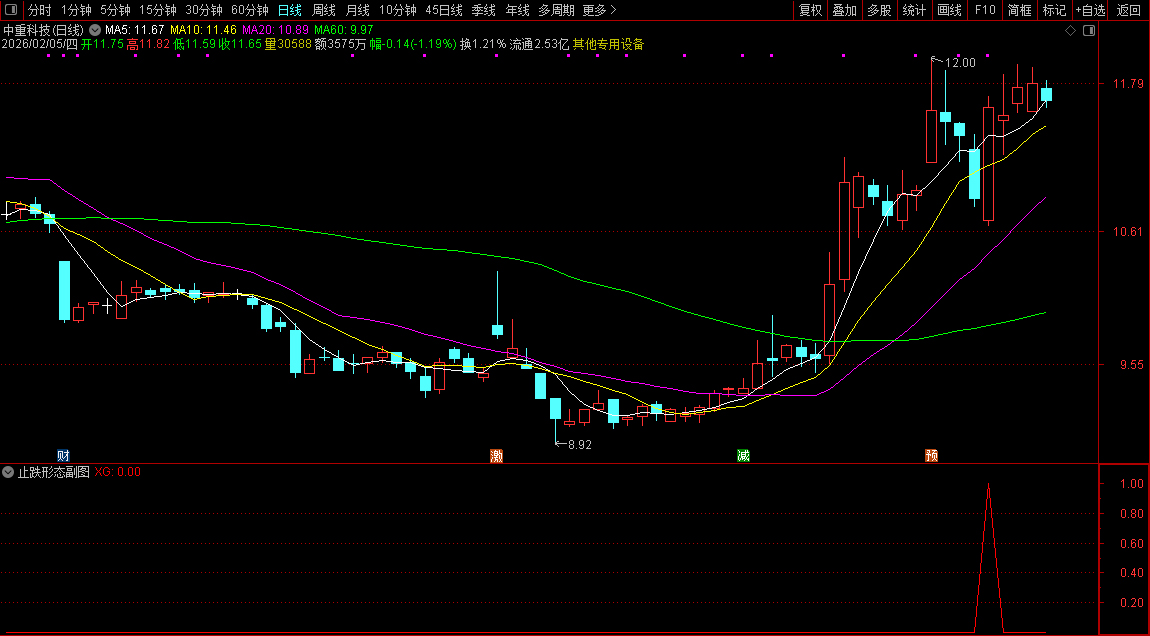1150x636 pixels.
Task: Click the 财 event marker on timeline
Action: 62,456
